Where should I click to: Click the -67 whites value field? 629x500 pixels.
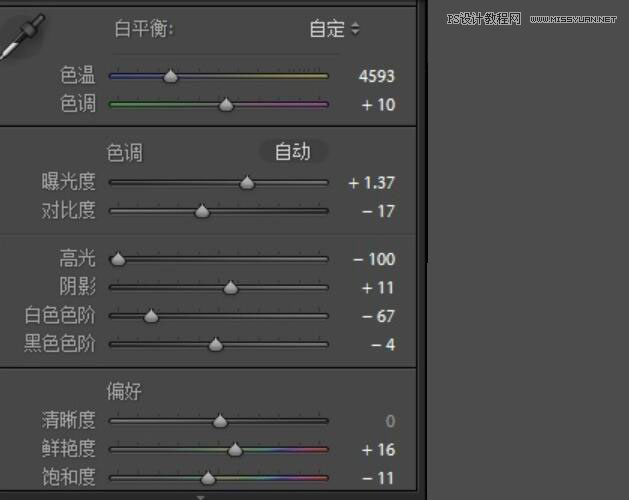(376, 317)
